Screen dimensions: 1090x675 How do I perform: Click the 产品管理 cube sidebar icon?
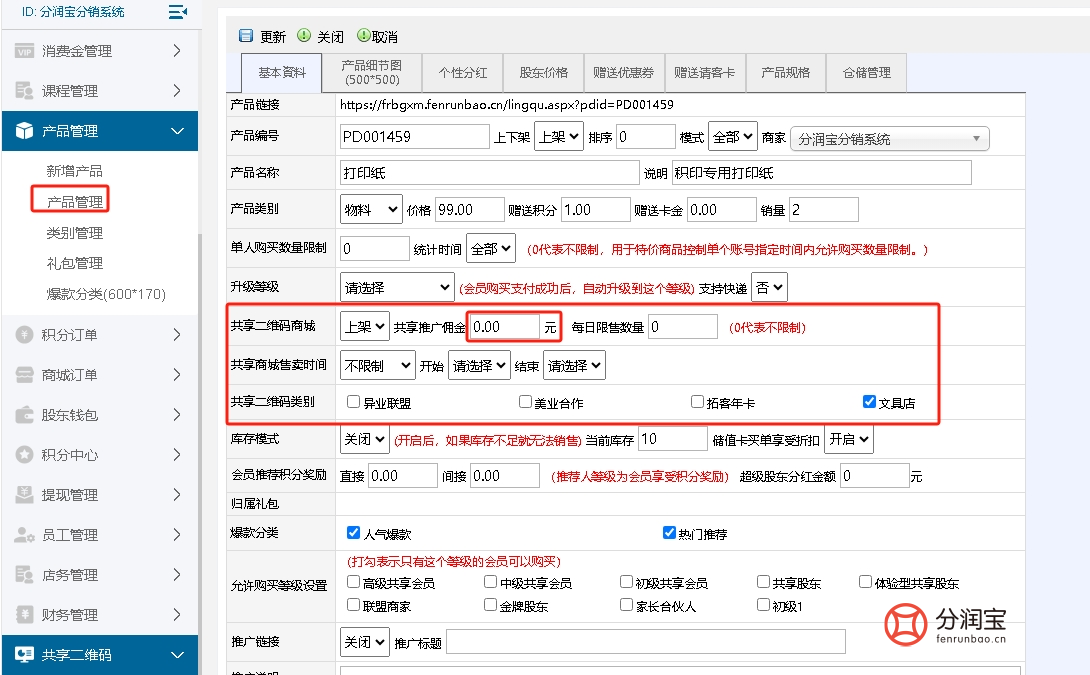[22, 130]
